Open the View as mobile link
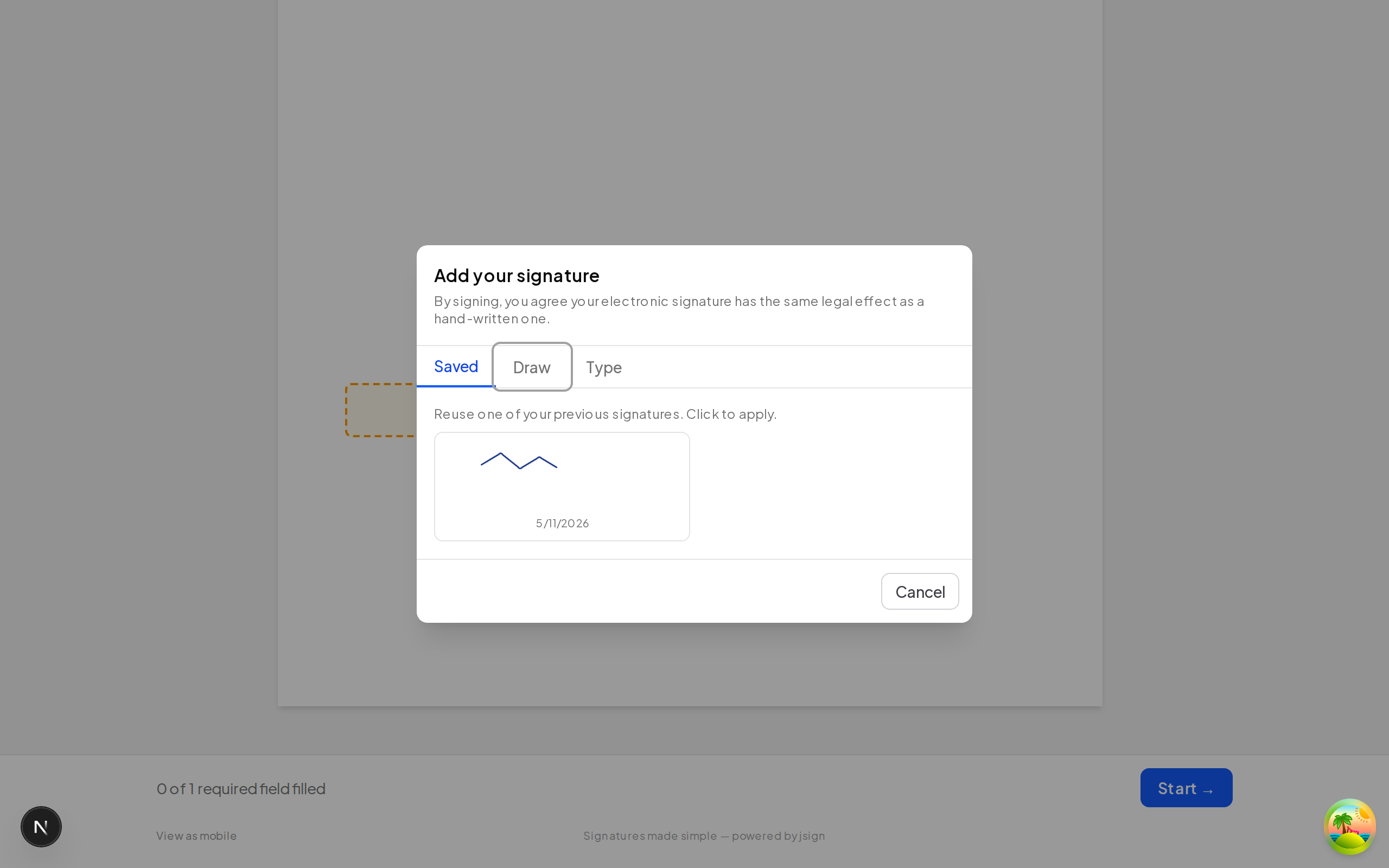Viewport: 1389px width, 868px height. pos(196,836)
